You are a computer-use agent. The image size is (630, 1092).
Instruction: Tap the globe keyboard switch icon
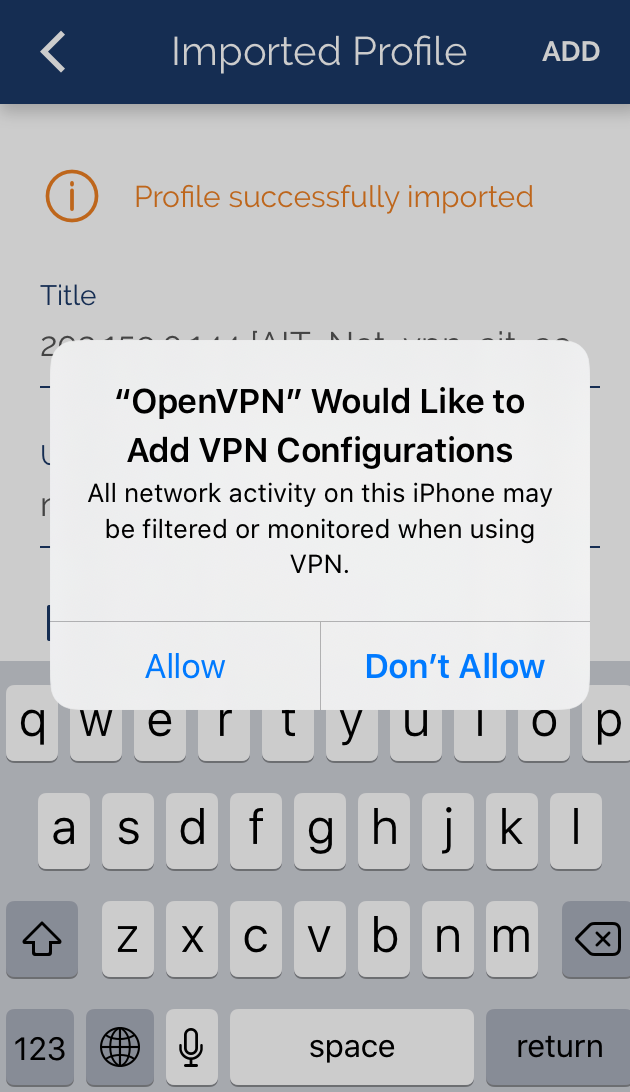coord(120,1047)
